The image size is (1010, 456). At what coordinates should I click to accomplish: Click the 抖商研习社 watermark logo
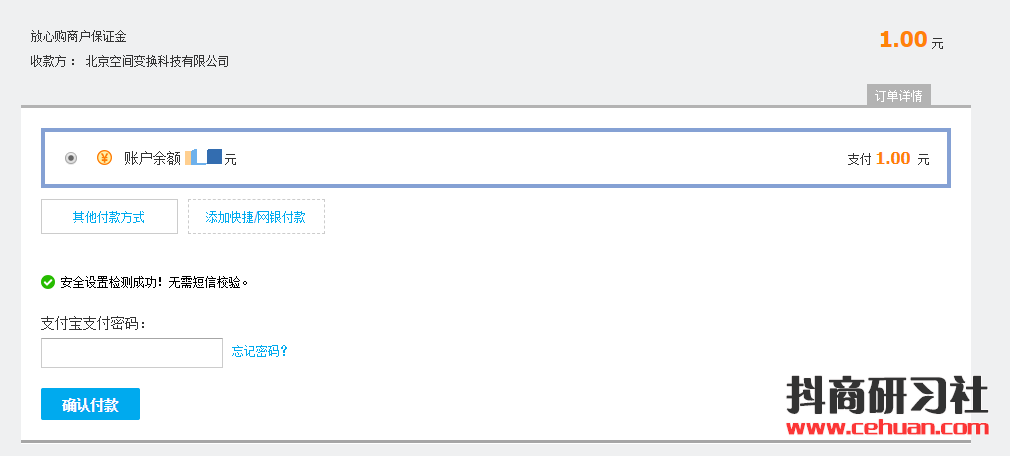click(887, 395)
